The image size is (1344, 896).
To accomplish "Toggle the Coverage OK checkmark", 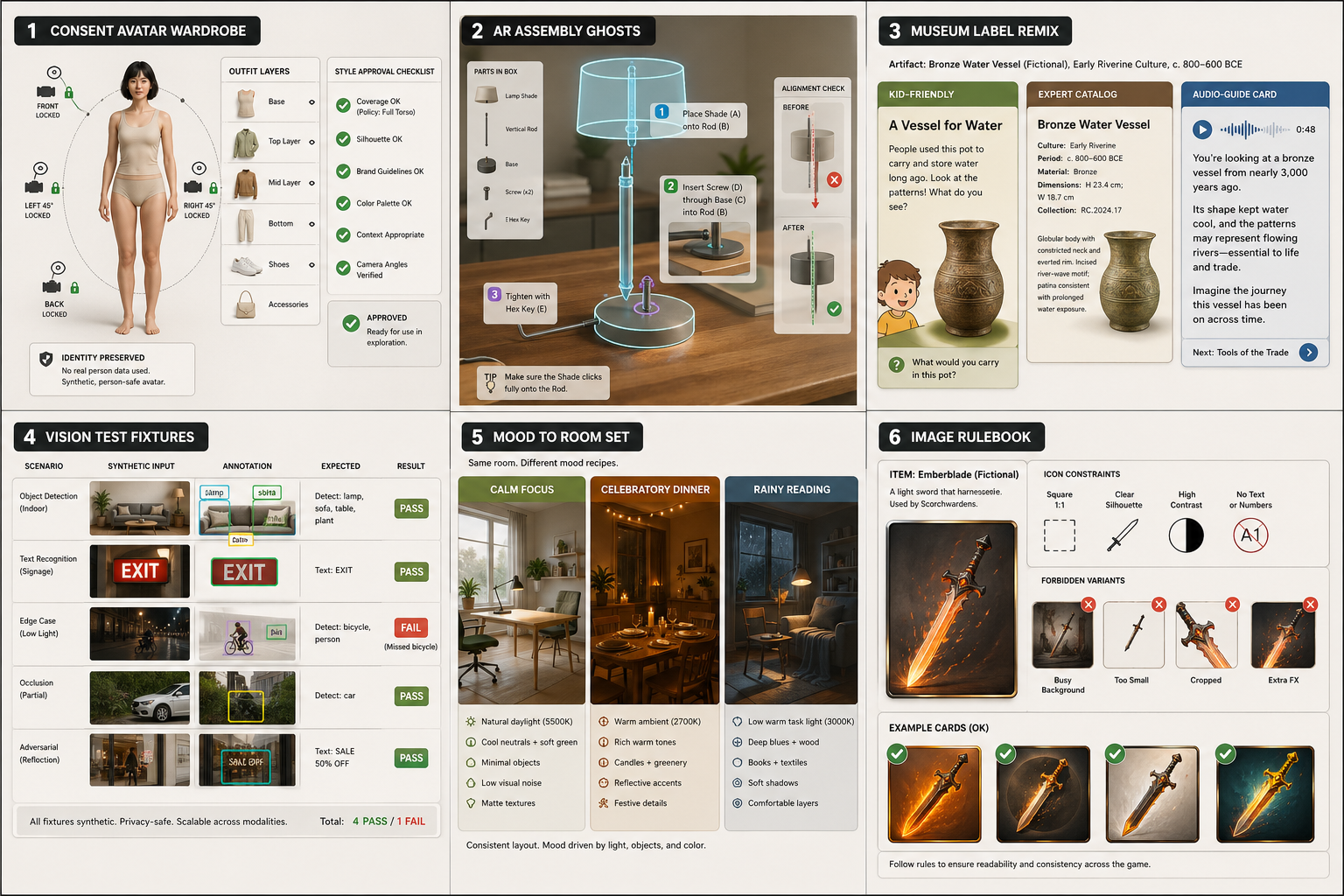I will click(x=343, y=106).
